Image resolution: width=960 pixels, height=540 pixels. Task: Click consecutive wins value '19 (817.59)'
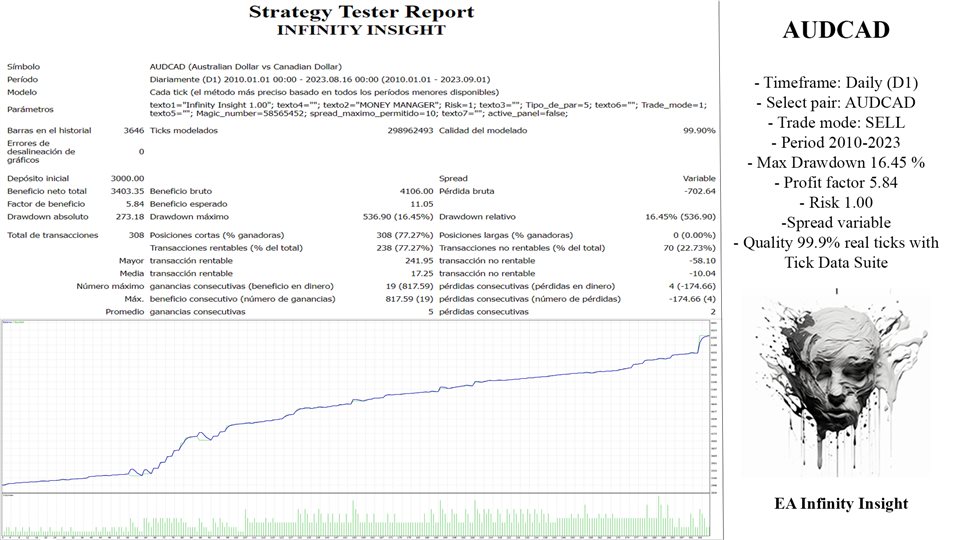pos(410,286)
